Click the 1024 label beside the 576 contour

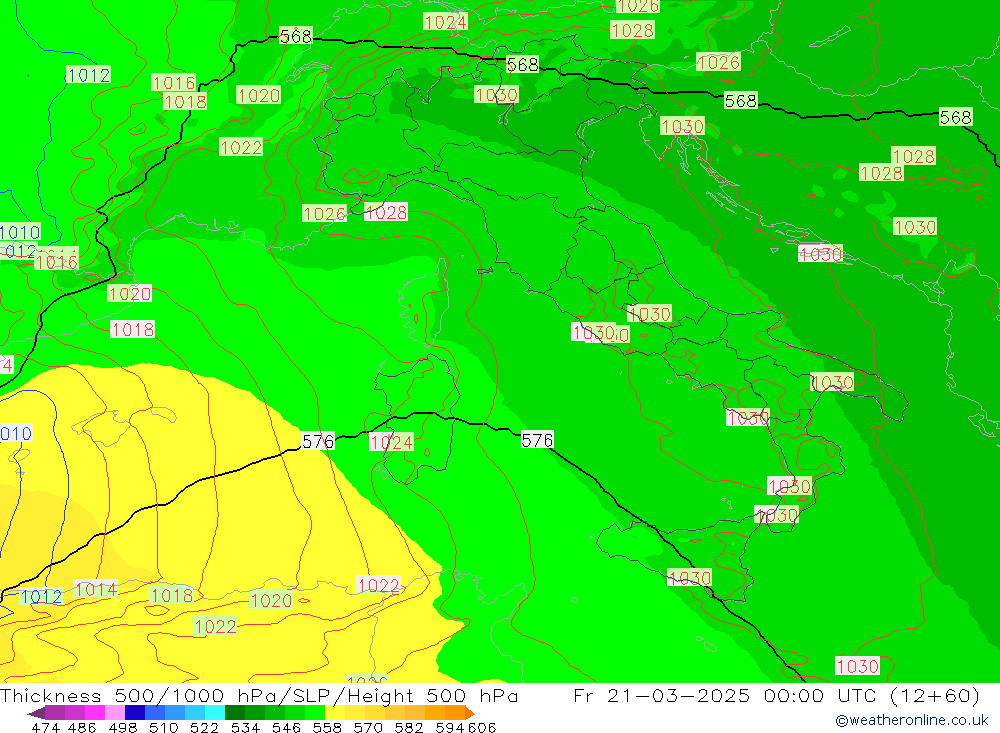tap(392, 442)
